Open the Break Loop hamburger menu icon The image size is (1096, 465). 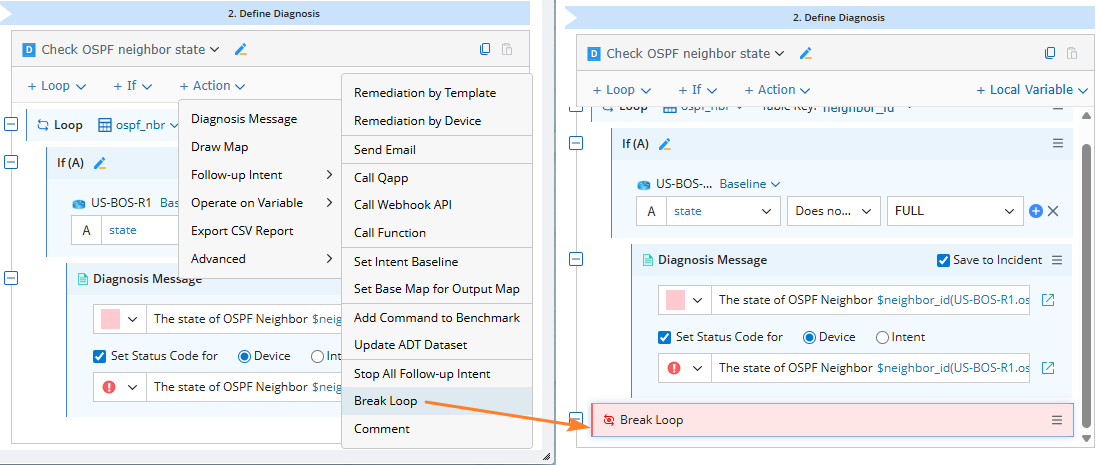click(1057, 420)
